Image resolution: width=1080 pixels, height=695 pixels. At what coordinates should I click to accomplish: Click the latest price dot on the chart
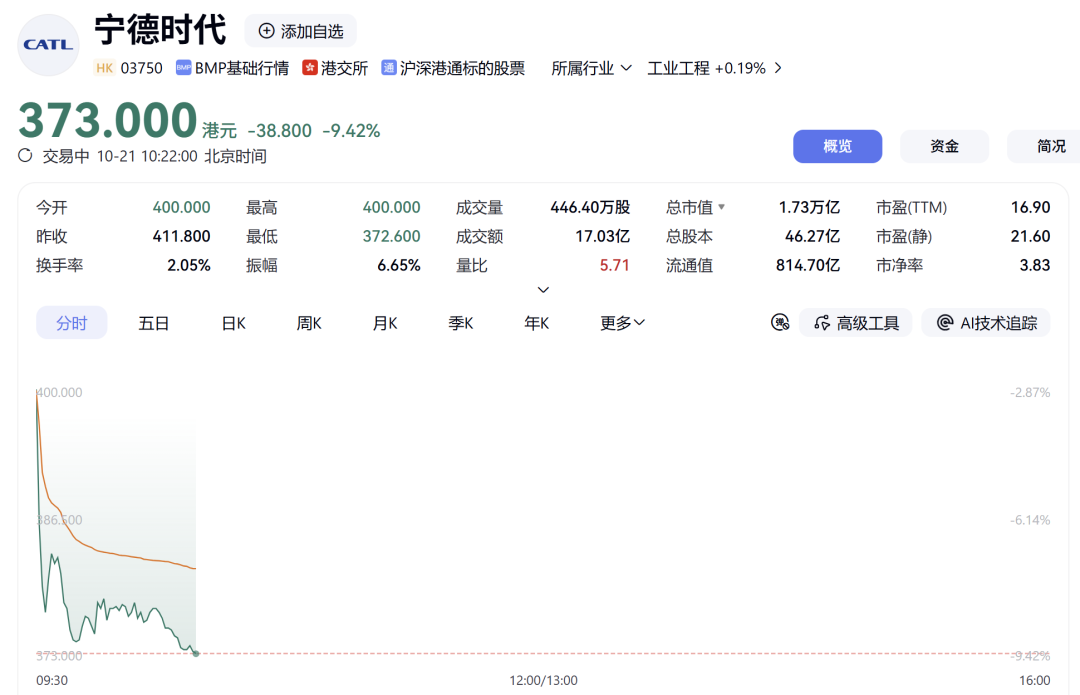coord(196,653)
